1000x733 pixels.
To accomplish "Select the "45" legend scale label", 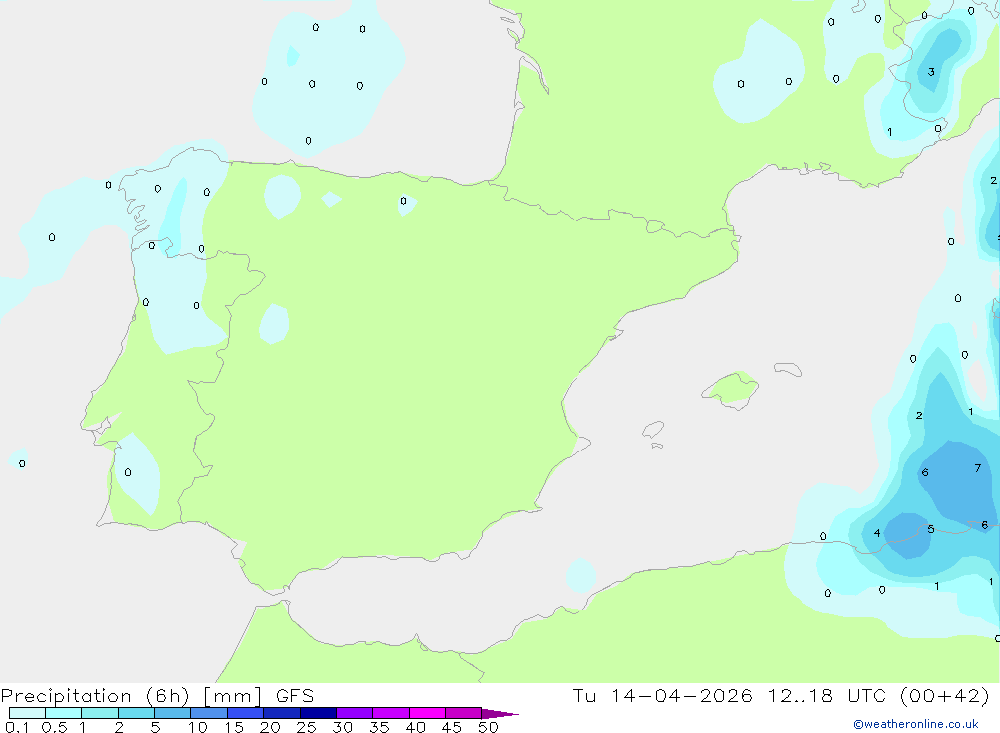I will [x=452, y=727].
